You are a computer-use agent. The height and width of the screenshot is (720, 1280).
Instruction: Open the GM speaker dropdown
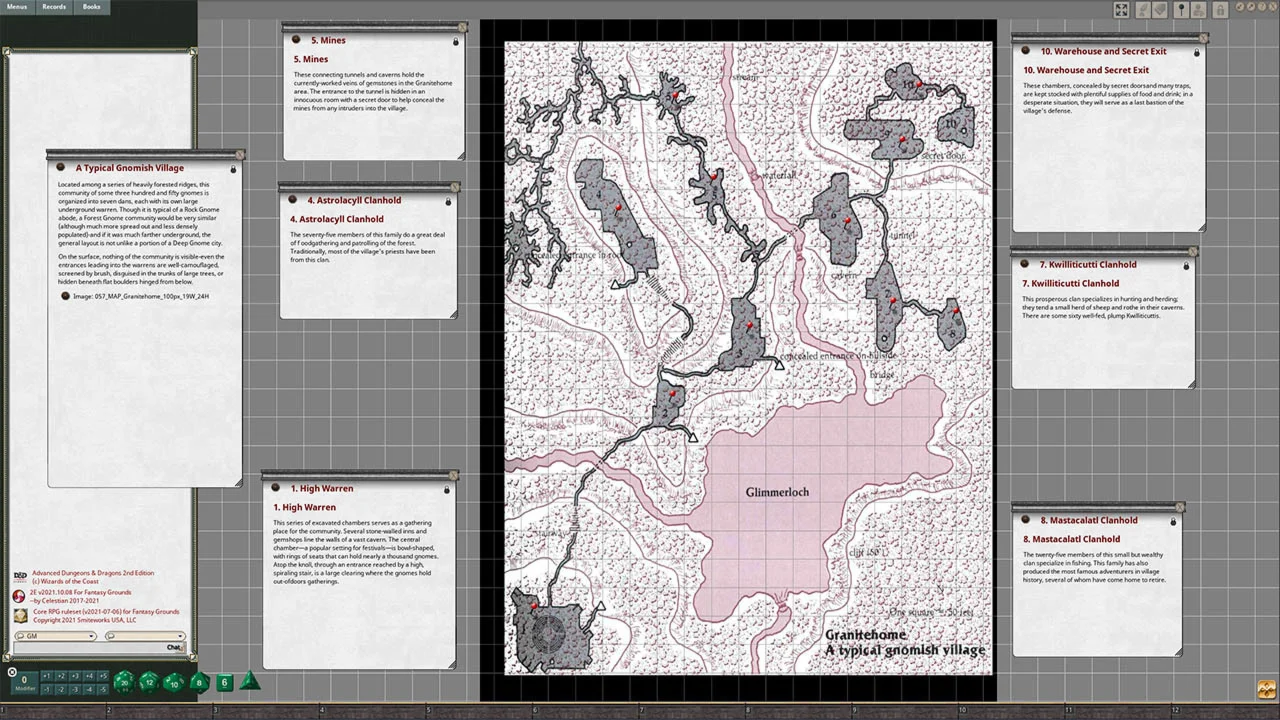coord(56,636)
